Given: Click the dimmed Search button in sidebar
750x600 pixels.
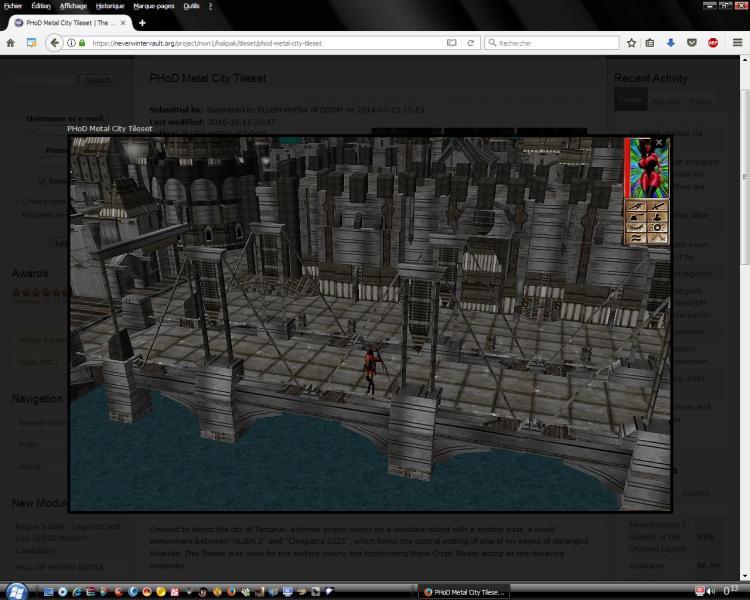Looking at the screenshot, I should (98, 79).
